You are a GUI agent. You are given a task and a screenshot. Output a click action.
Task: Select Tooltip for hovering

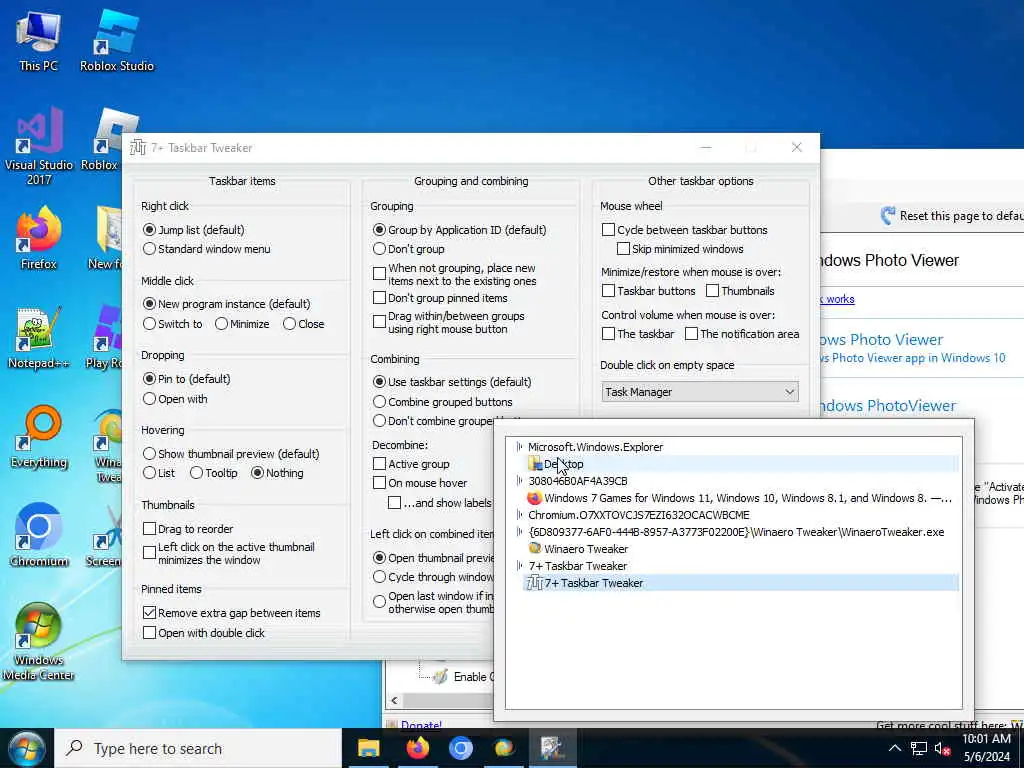197,473
